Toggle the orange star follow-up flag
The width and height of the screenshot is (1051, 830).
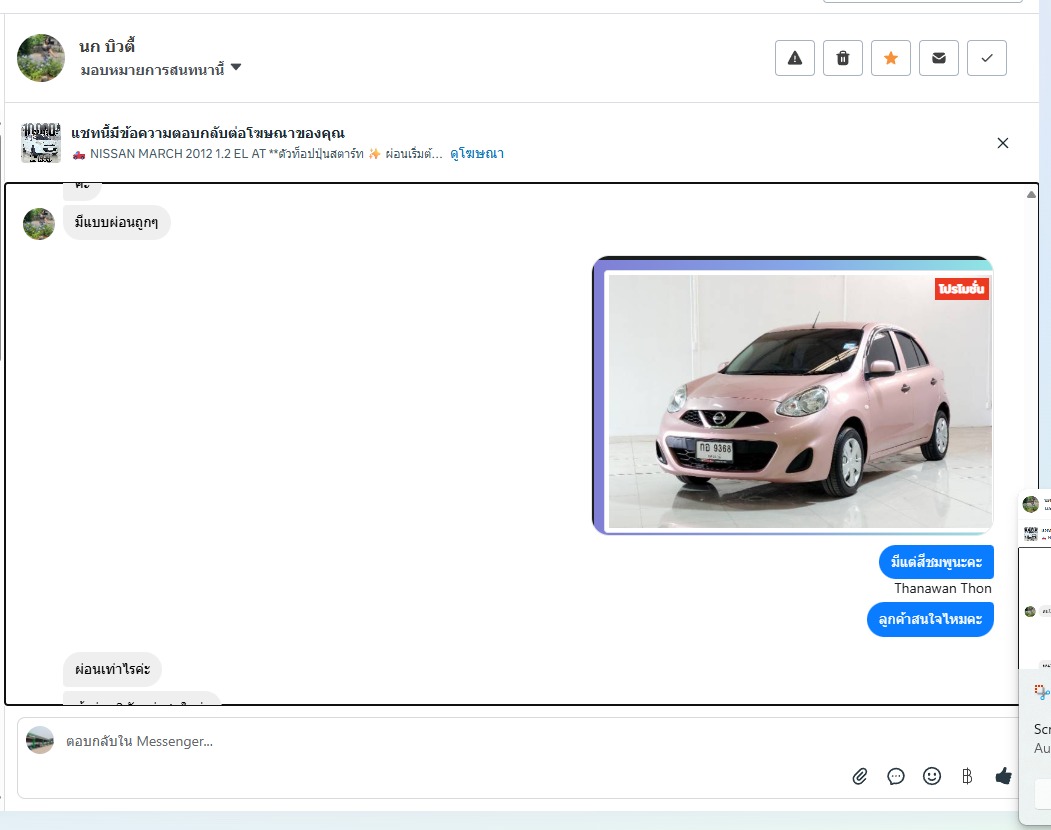click(x=891, y=58)
